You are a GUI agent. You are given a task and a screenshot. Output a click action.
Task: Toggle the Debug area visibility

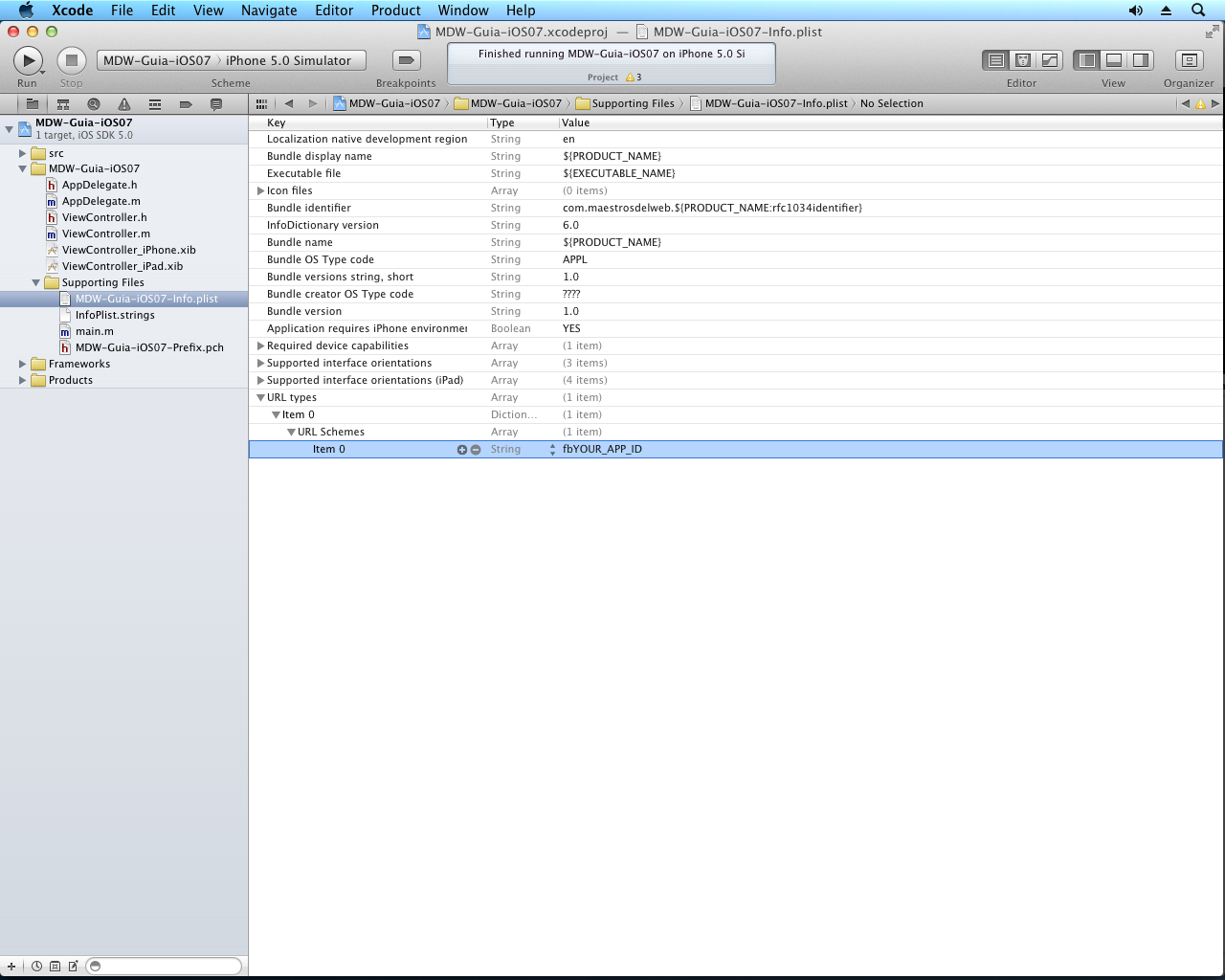click(x=1113, y=60)
